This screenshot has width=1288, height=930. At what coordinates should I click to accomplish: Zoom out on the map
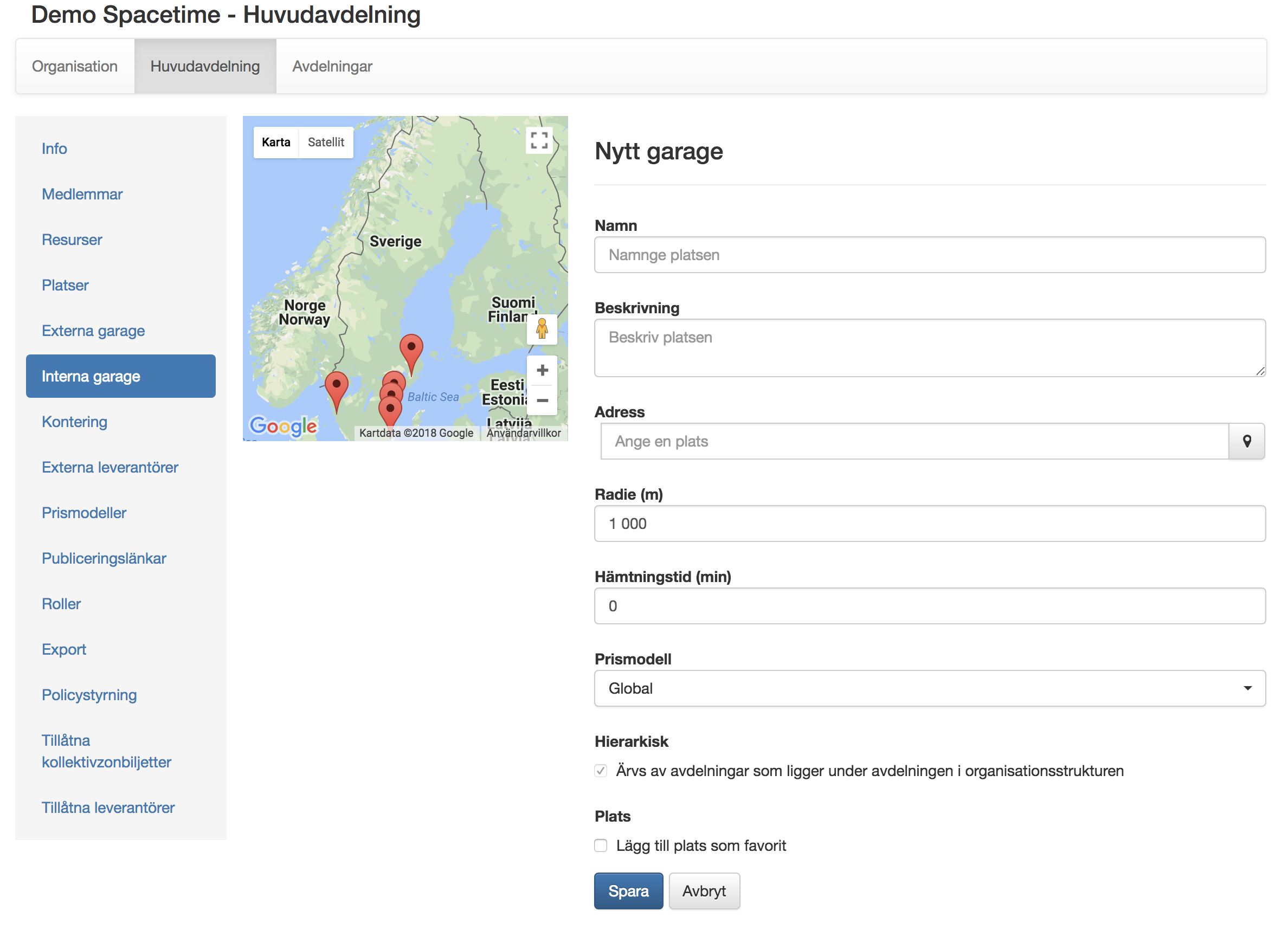pos(542,401)
